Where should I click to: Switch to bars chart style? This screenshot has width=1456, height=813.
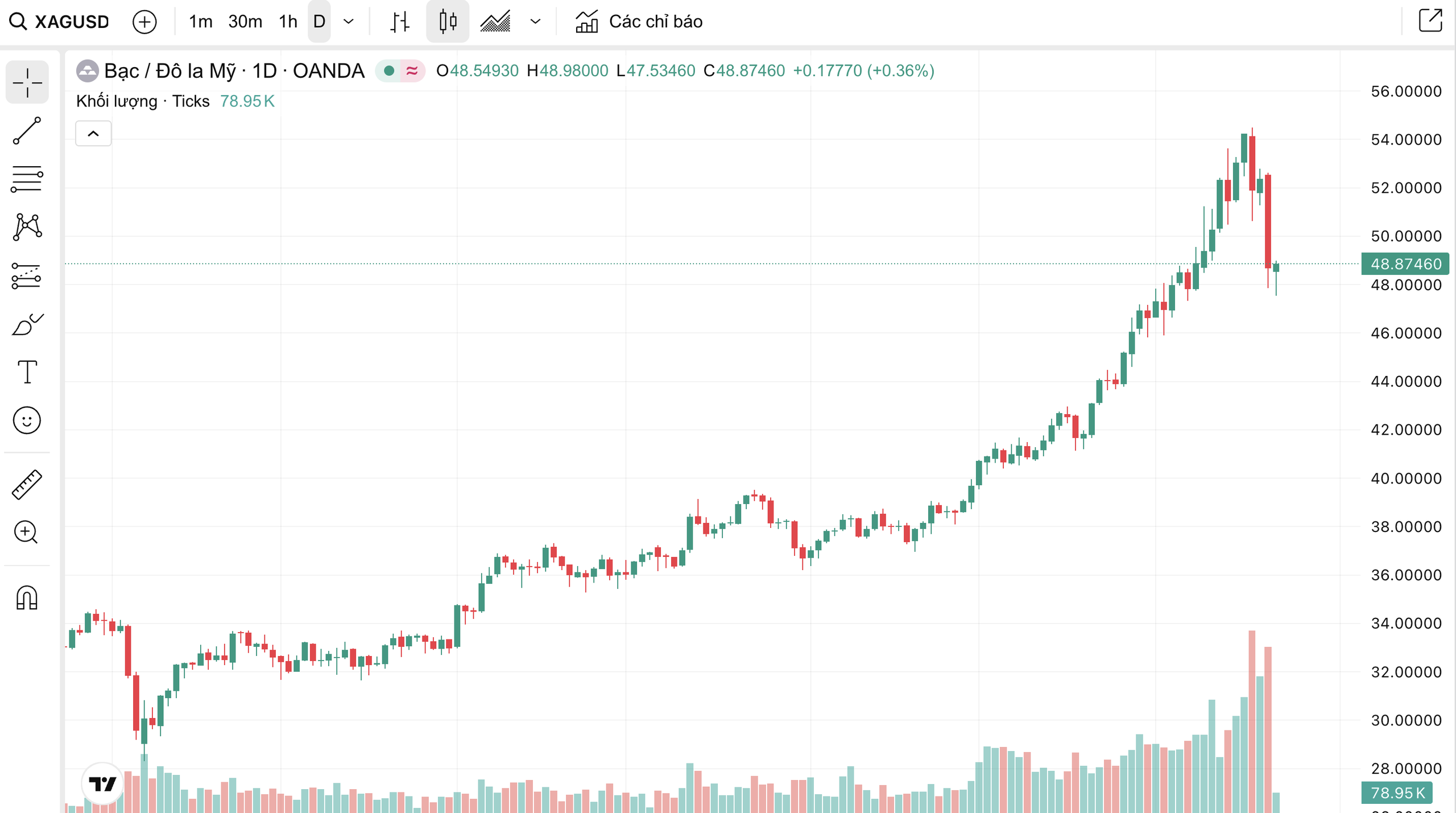400,22
